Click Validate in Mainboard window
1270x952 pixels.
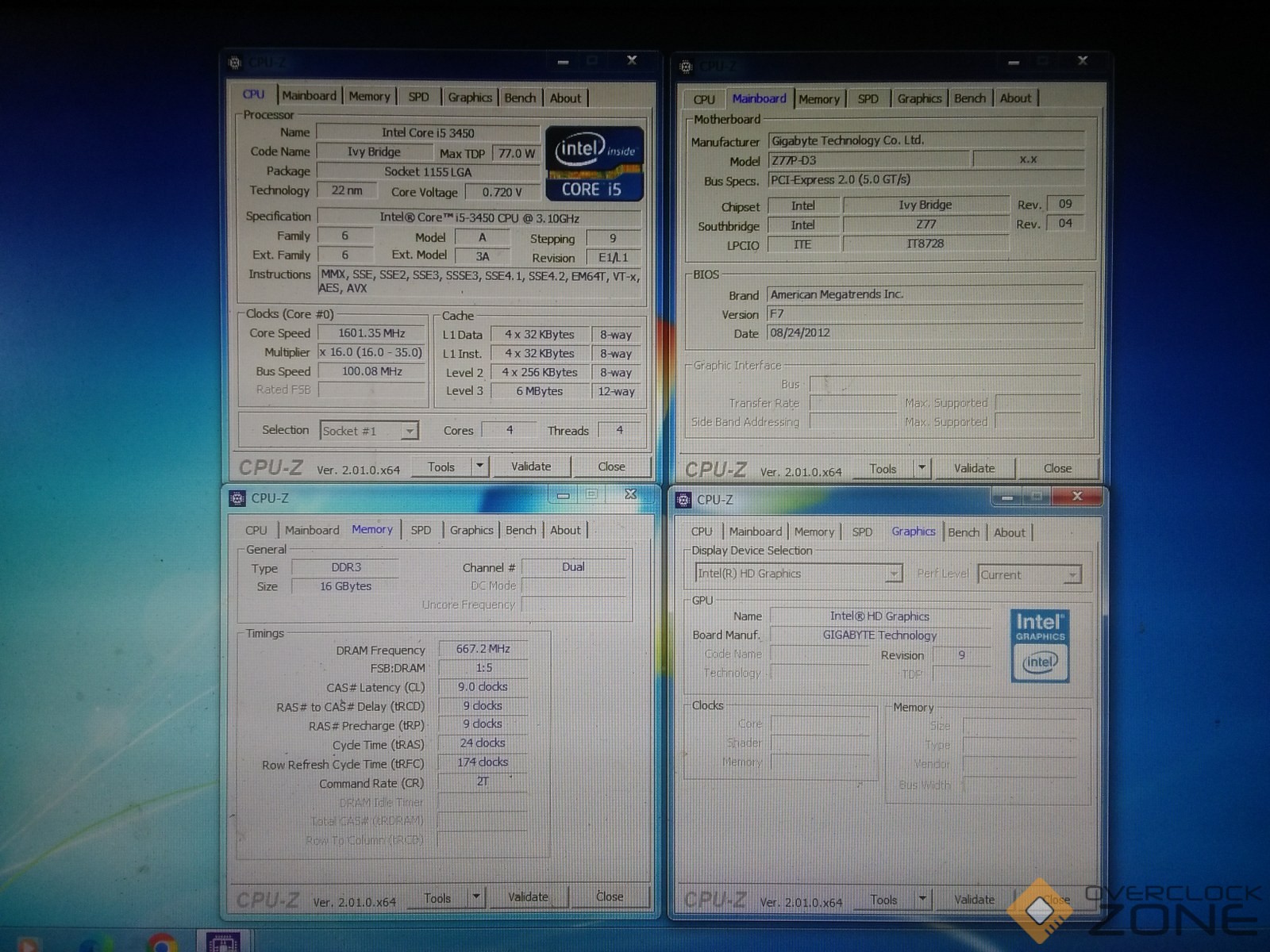[974, 468]
